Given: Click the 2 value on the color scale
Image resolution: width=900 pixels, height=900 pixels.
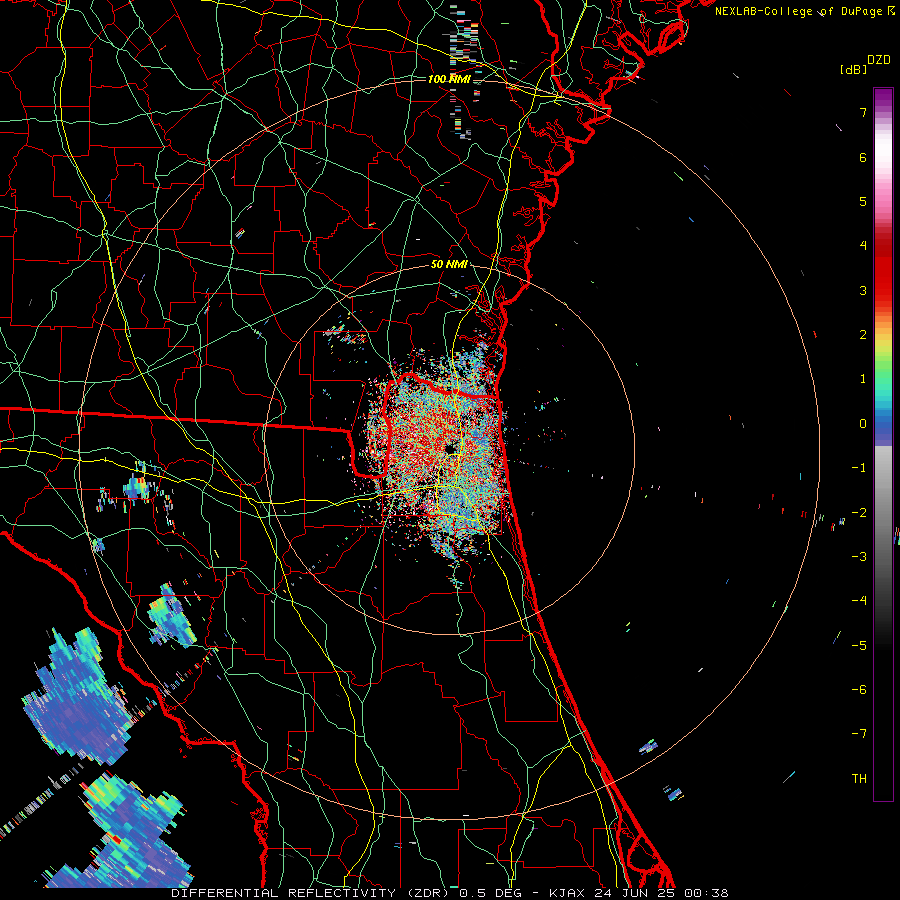Looking at the screenshot, I should [x=863, y=335].
